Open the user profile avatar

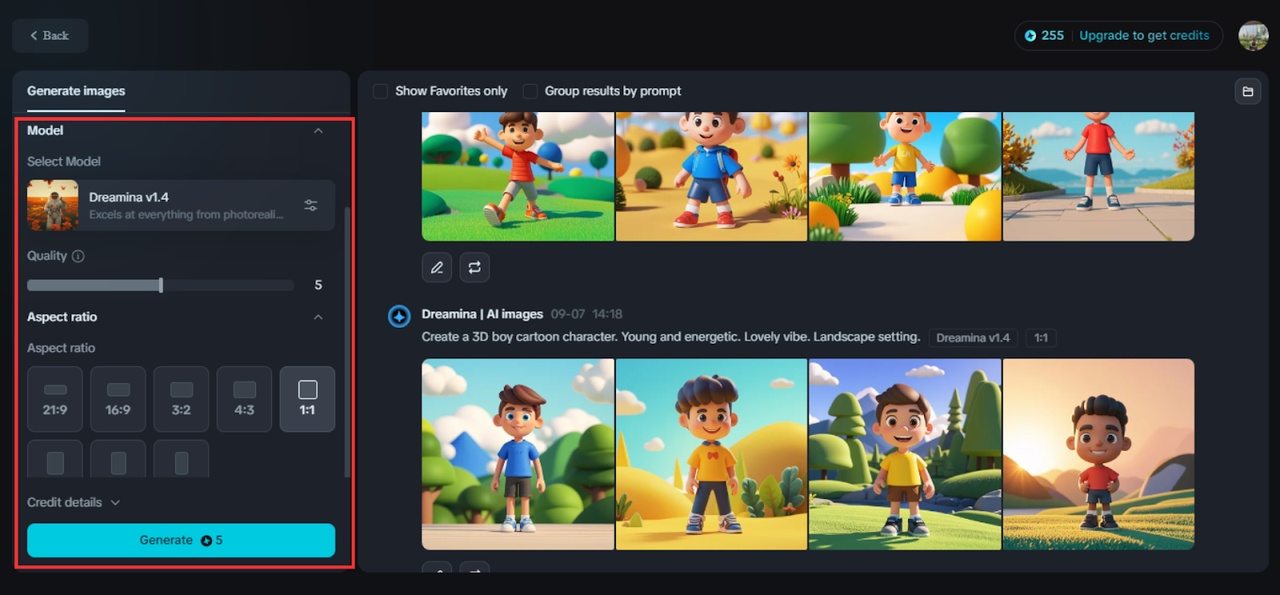(1253, 35)
